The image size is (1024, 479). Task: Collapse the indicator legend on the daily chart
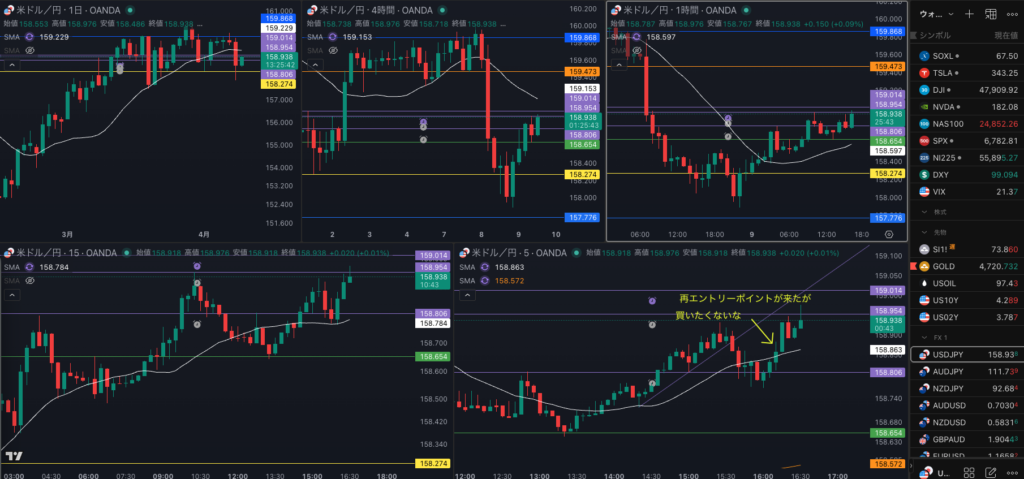click(x=11, y=63)
